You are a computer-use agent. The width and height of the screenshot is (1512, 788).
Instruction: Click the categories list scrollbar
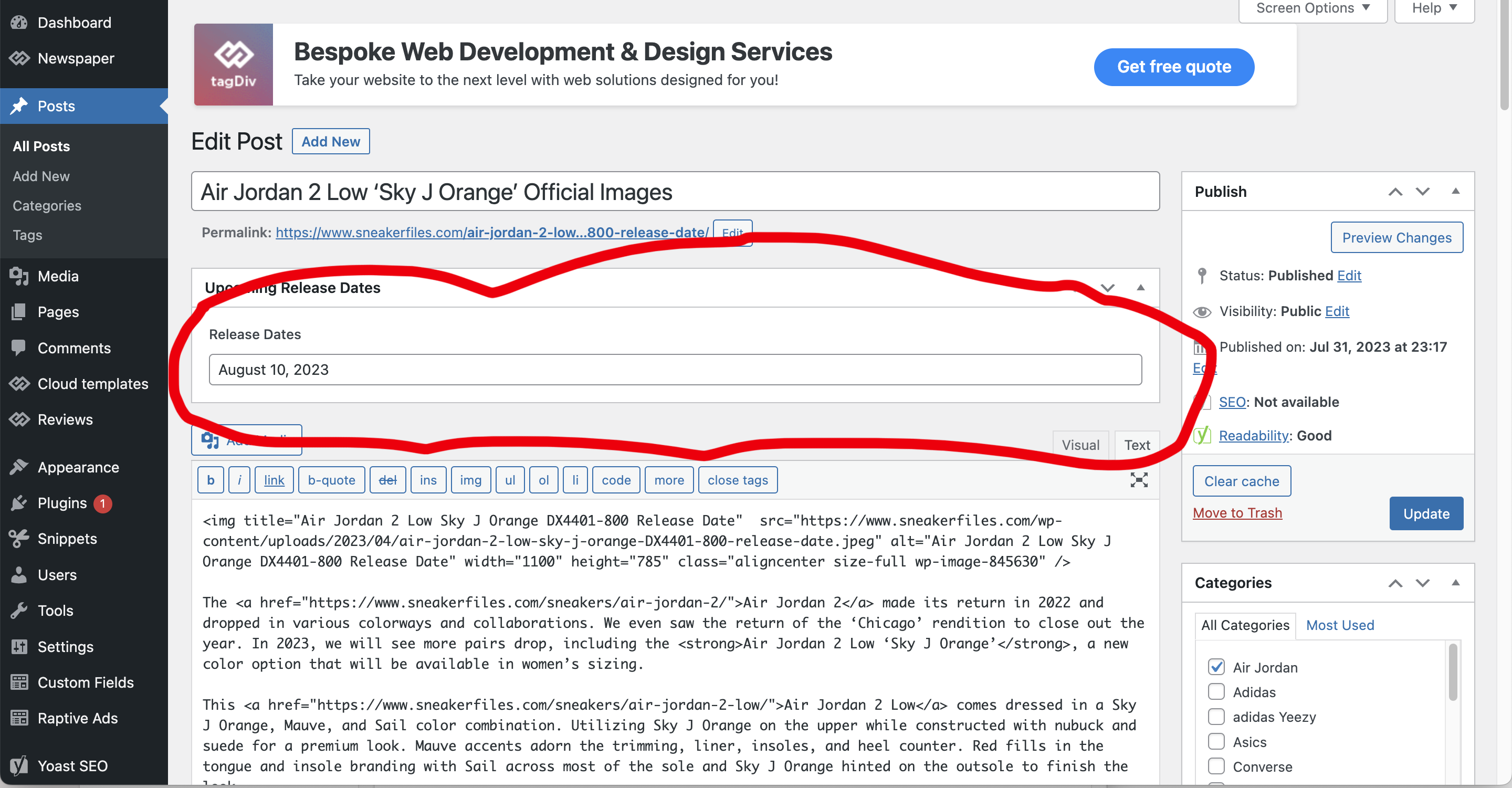(x=1453, y=672)
